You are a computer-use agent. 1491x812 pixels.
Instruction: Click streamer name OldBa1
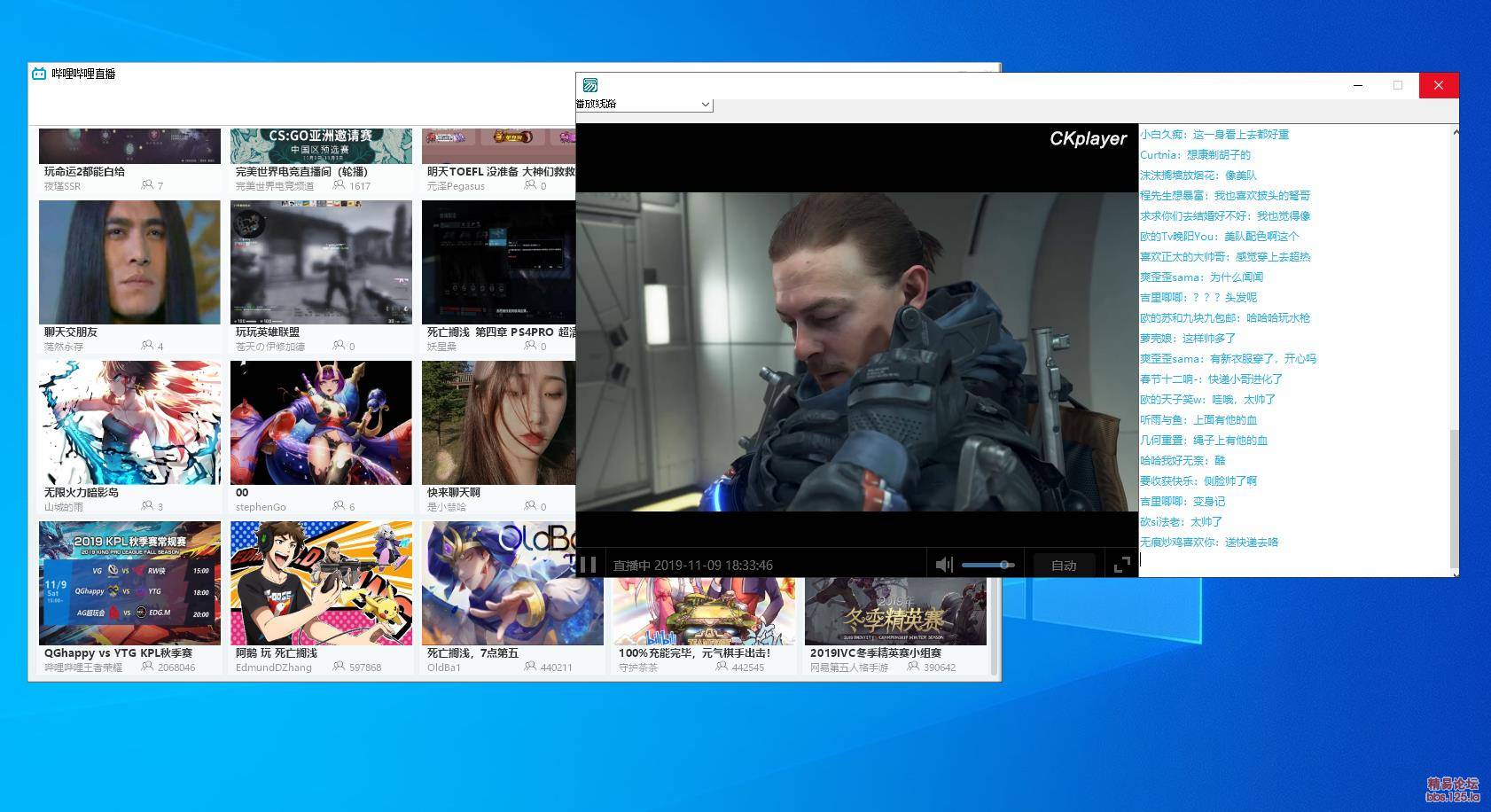pos(444,668)
